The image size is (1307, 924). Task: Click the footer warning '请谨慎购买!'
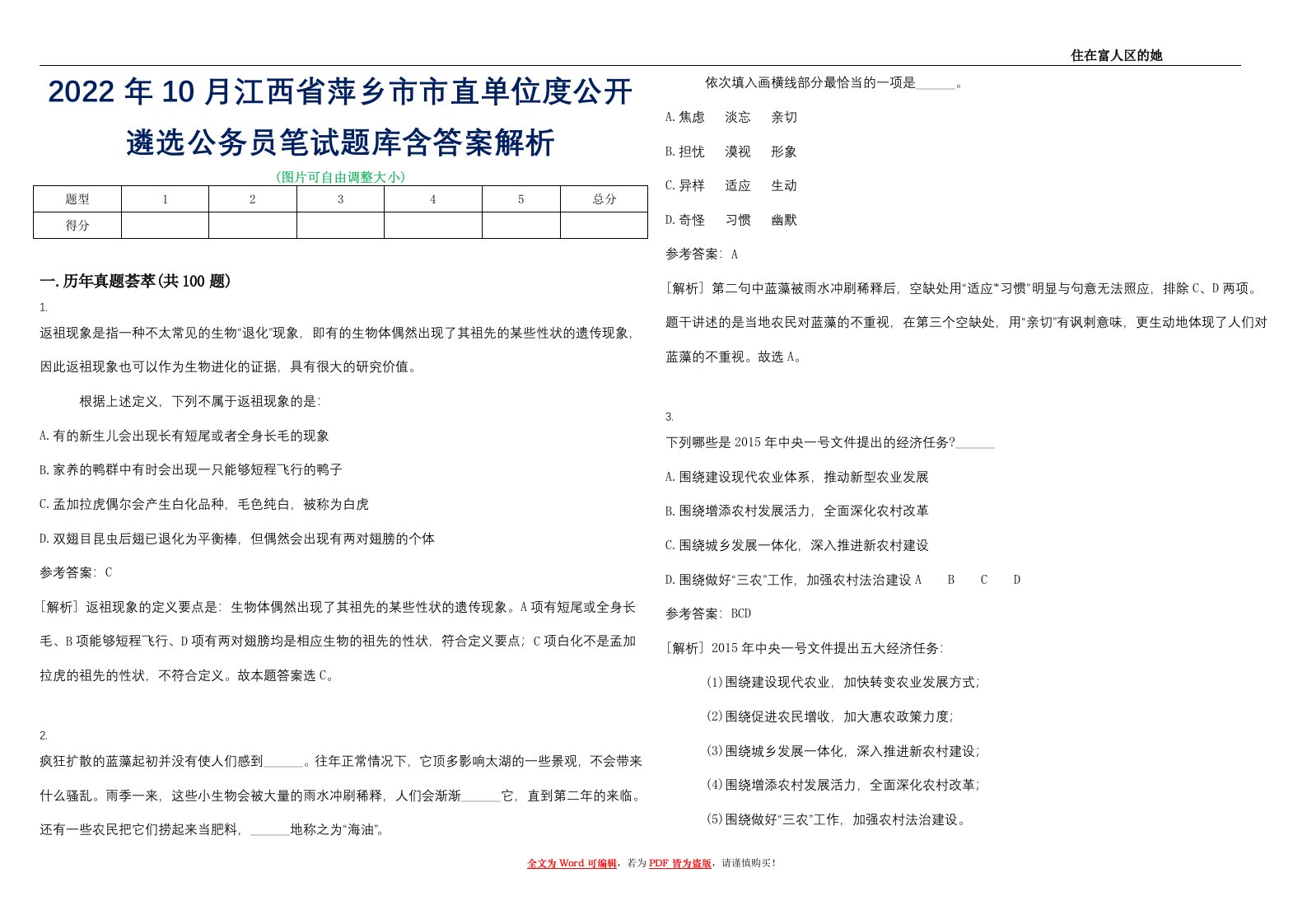point(749,863)
